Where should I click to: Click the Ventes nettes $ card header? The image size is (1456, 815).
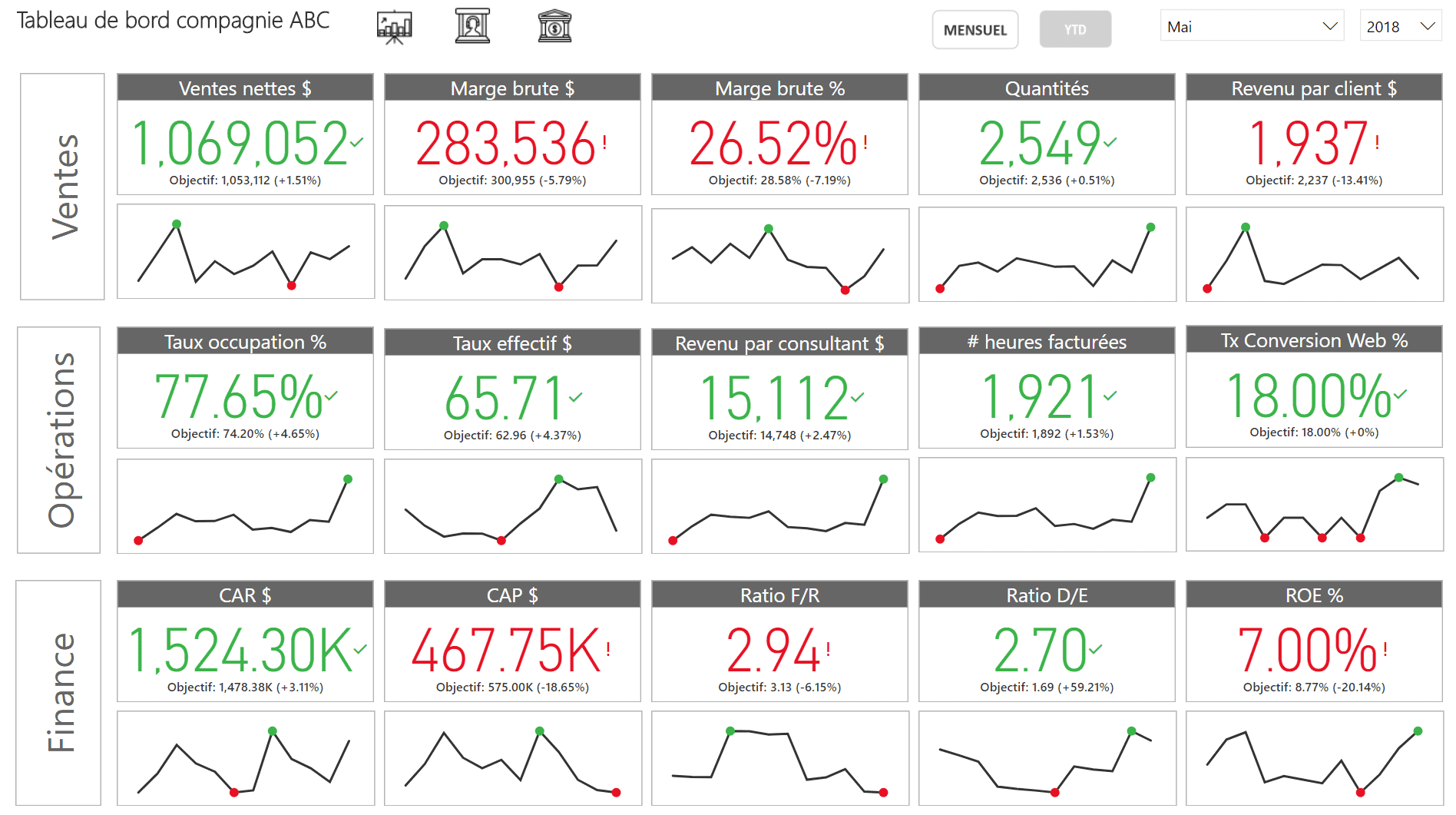[246, 88]
